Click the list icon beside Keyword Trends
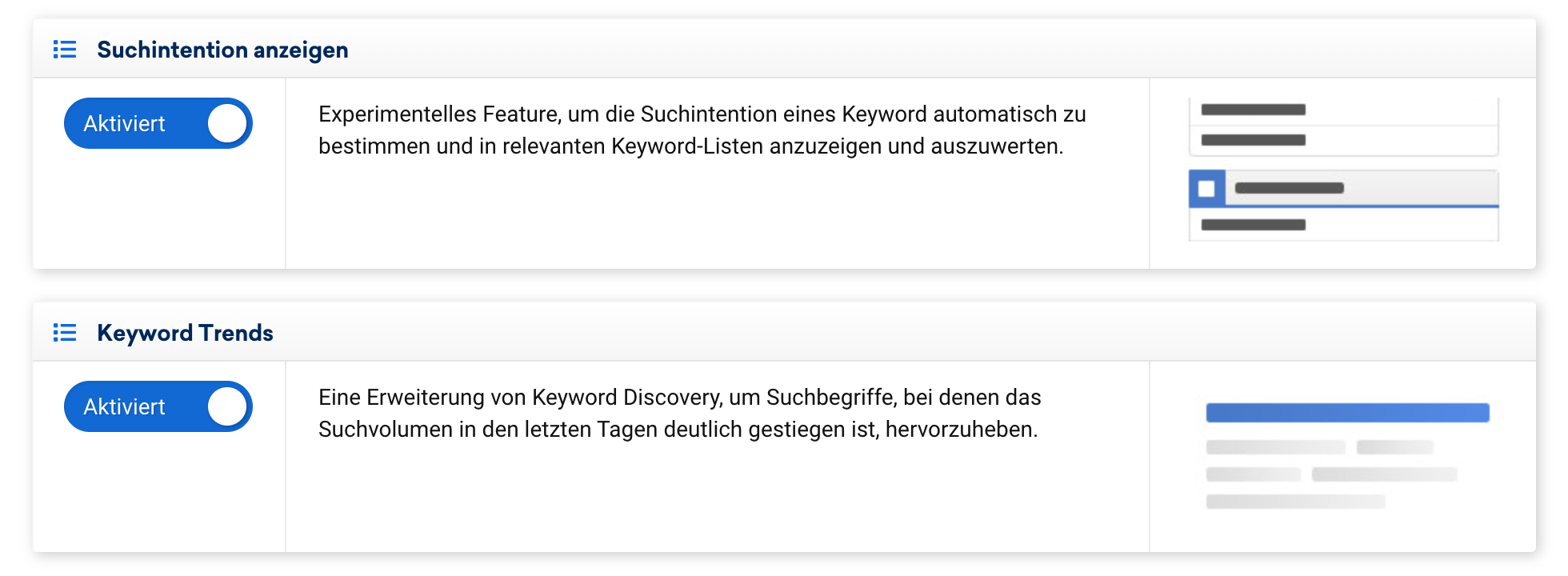This screenshot has height=576, width=1568. coord(65,333)
